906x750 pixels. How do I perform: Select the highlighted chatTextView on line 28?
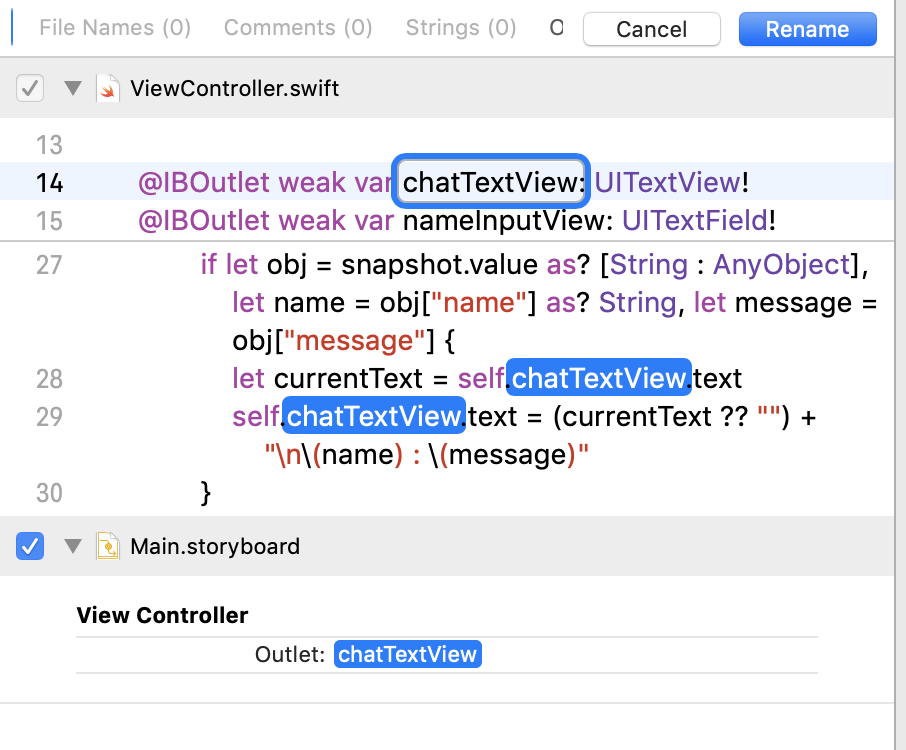pyautogui.click(x=598, y=378)
